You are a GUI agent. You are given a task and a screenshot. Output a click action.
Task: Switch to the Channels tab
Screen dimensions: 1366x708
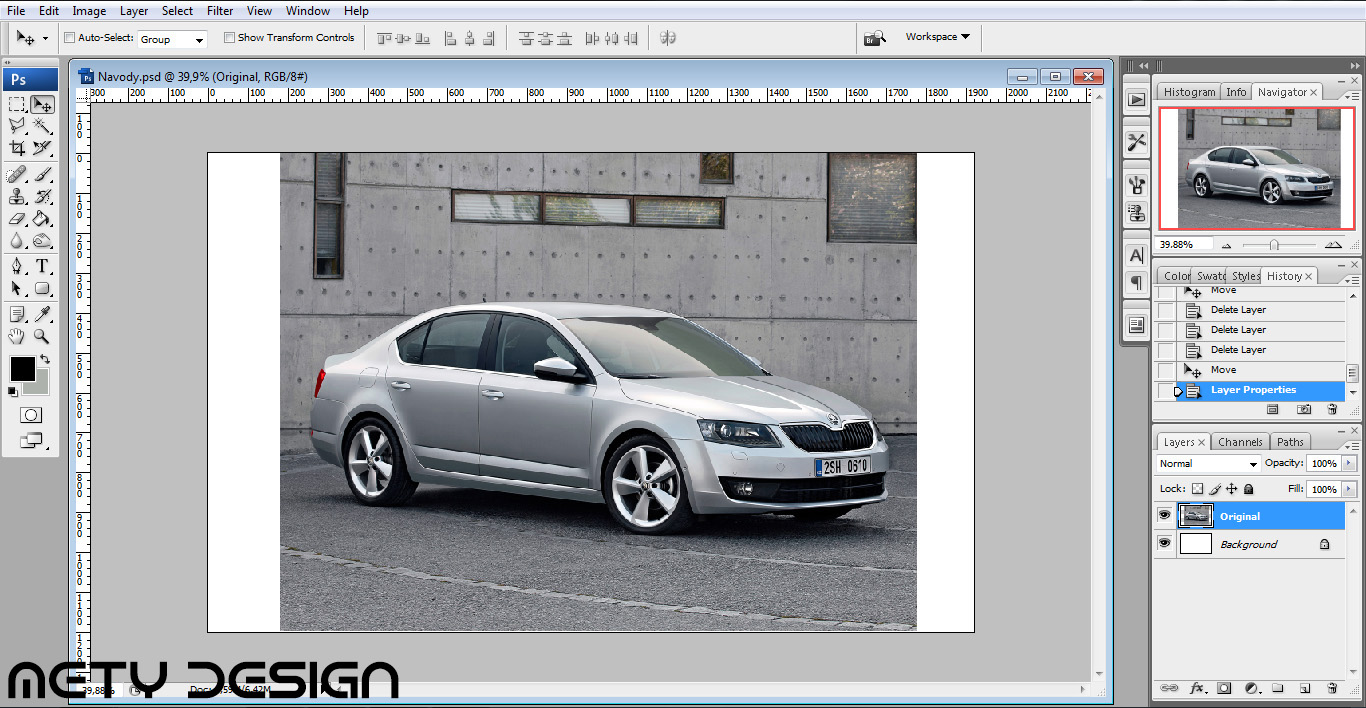(x=1240, y=442)
